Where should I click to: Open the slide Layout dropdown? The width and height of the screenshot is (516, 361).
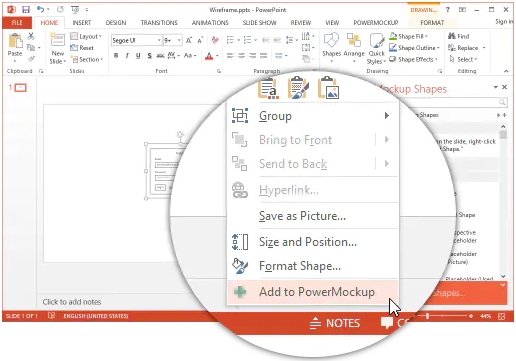point(86,36)
